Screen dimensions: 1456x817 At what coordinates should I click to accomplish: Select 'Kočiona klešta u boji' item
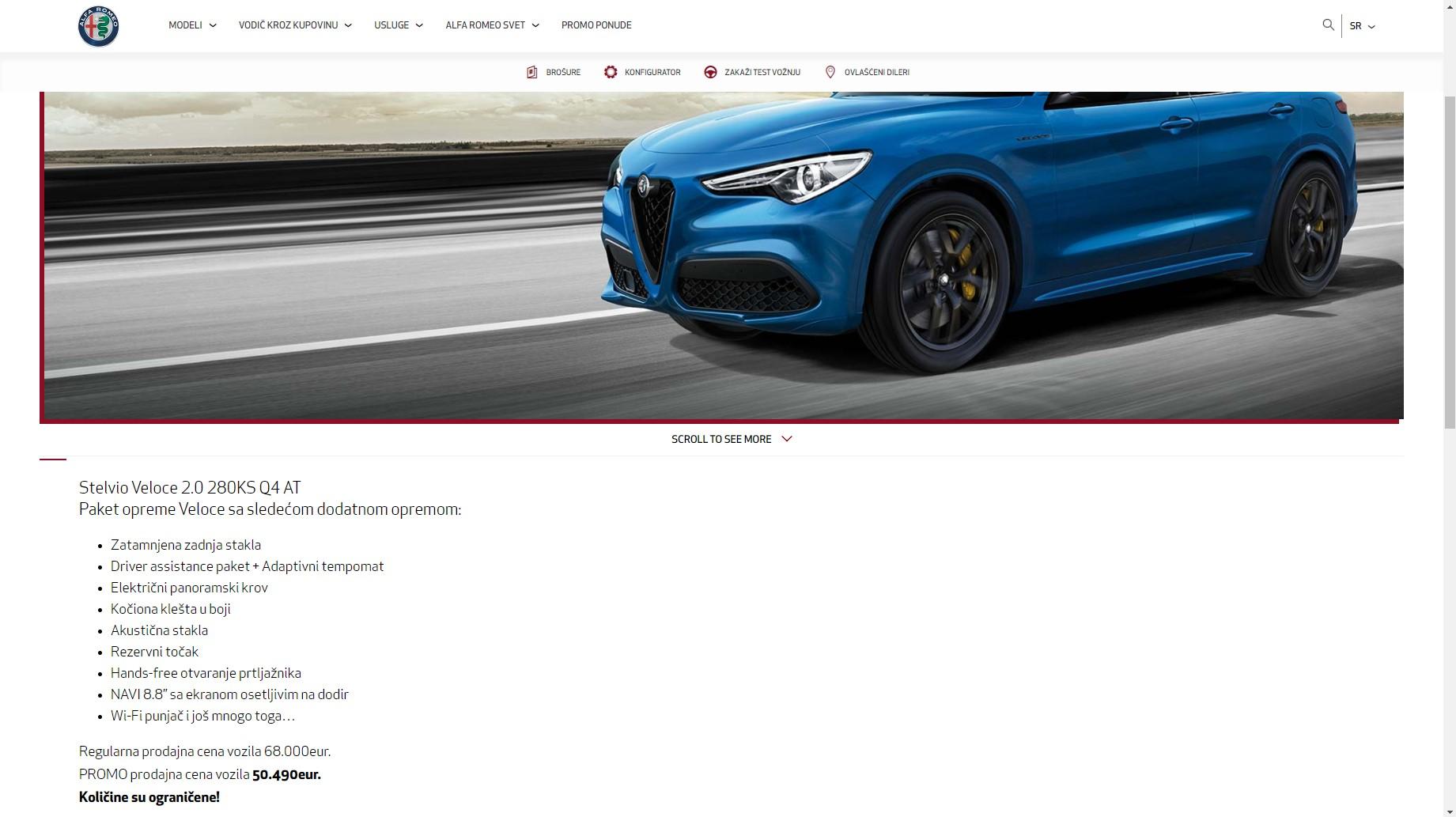[171, 609]
